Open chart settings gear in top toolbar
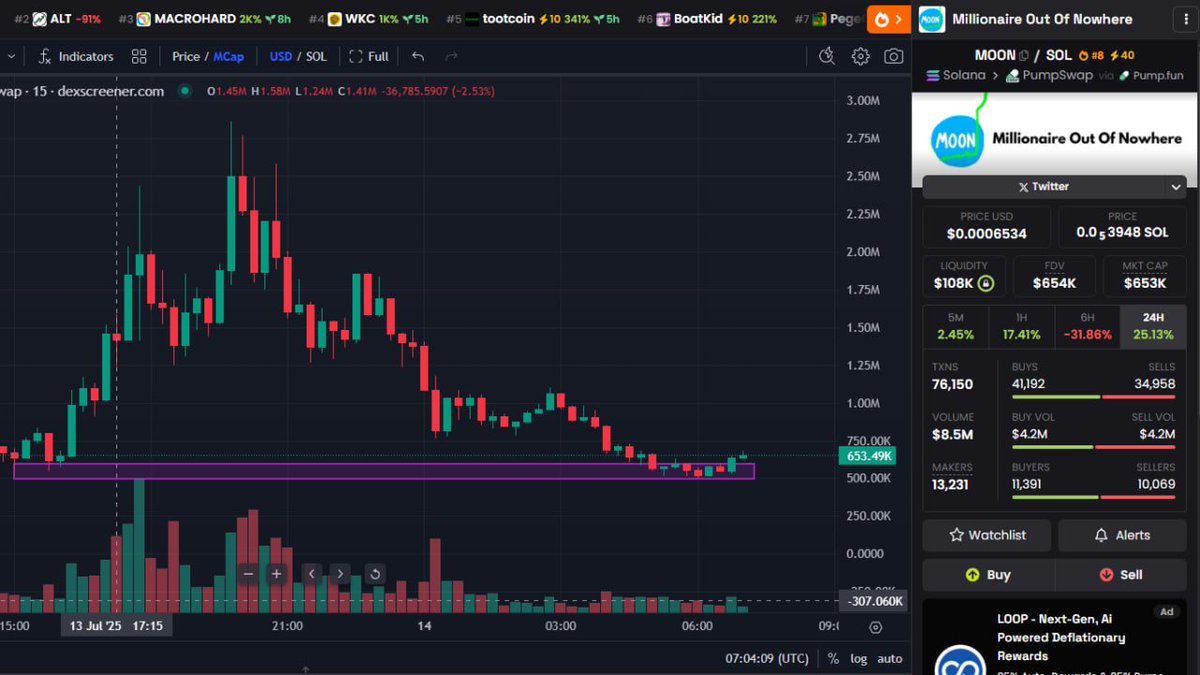 (861, 57)
